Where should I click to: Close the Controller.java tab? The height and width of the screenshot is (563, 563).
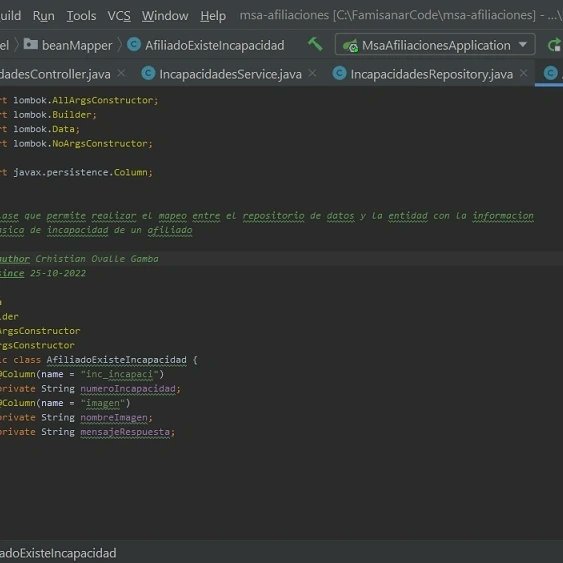(x=121, y=73)
